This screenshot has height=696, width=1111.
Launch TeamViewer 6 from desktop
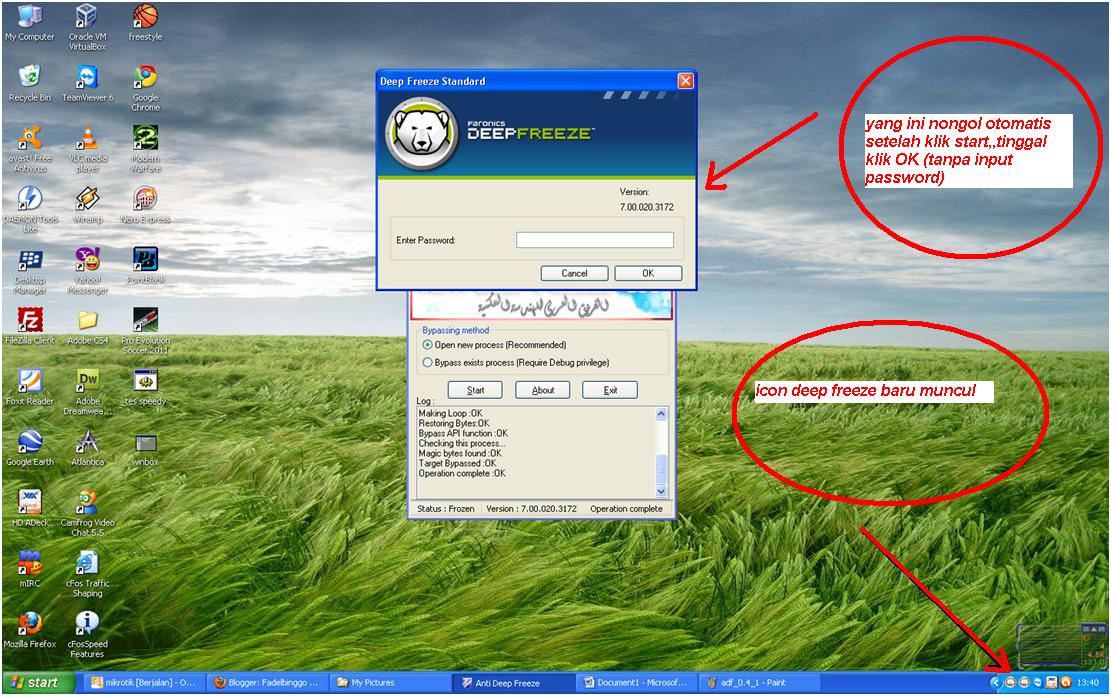tap(87, 84)
